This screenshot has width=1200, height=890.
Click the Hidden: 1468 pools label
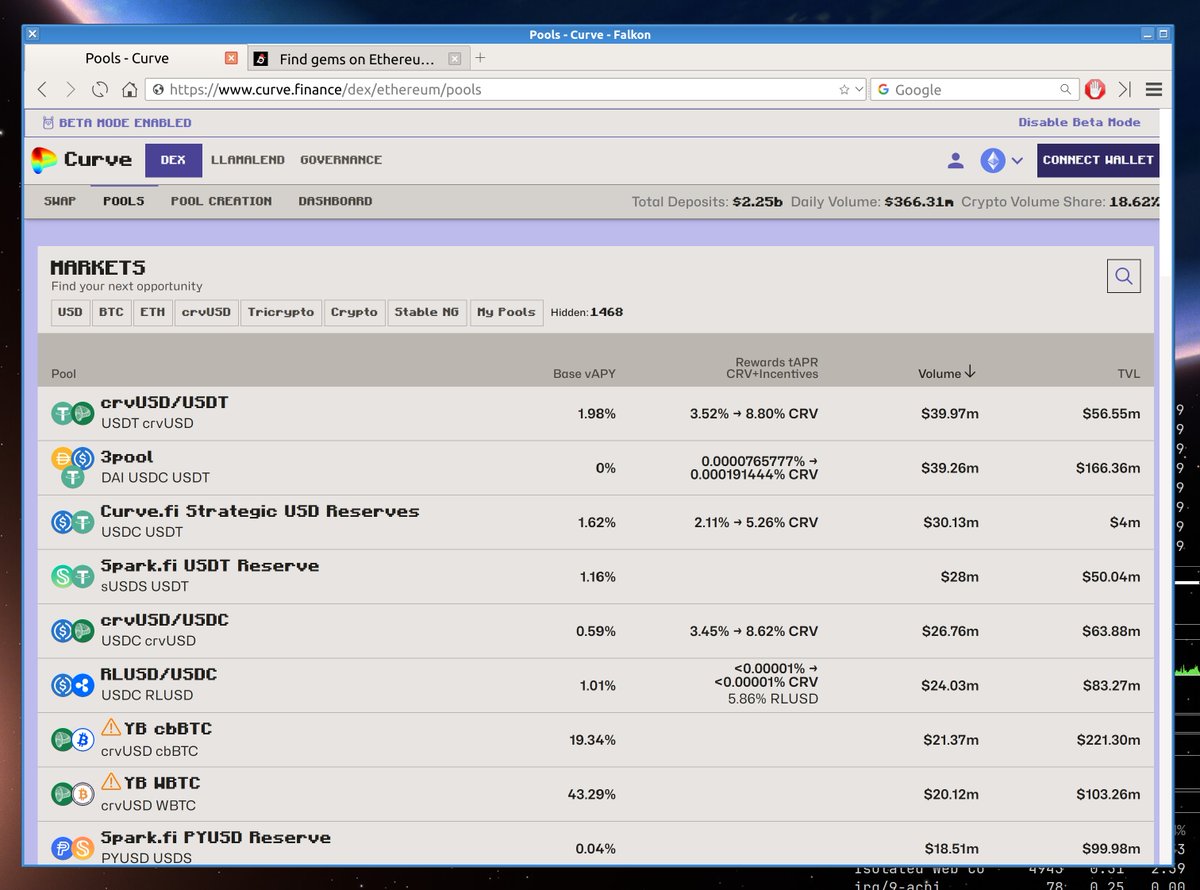click(587, 312)
